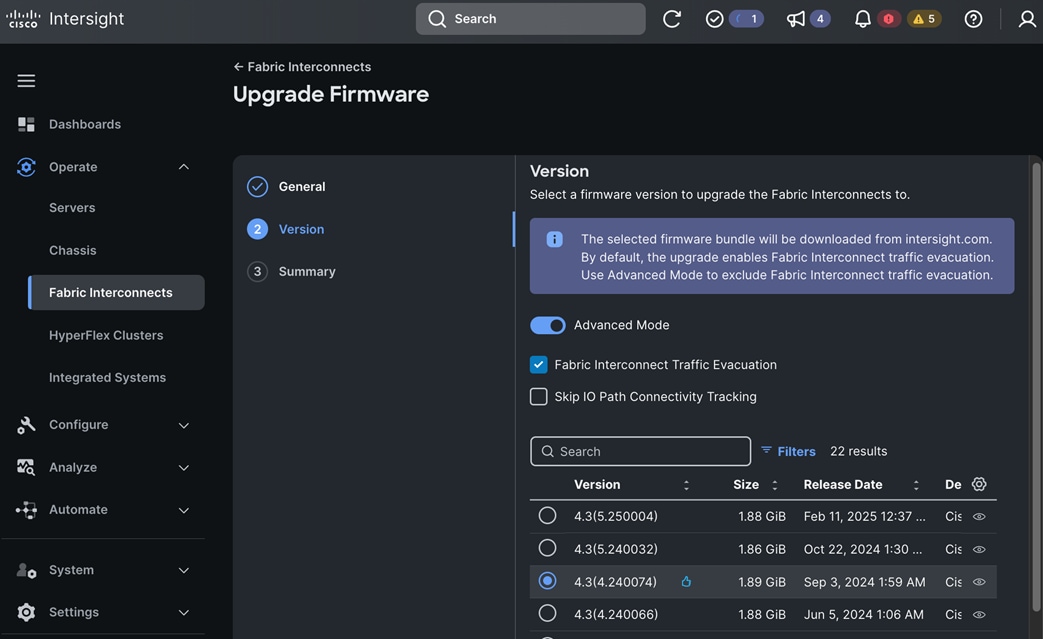1043x639 pixels.
Task: Toggle the hamburger navigation menu
Action: (x=26, y=80)
